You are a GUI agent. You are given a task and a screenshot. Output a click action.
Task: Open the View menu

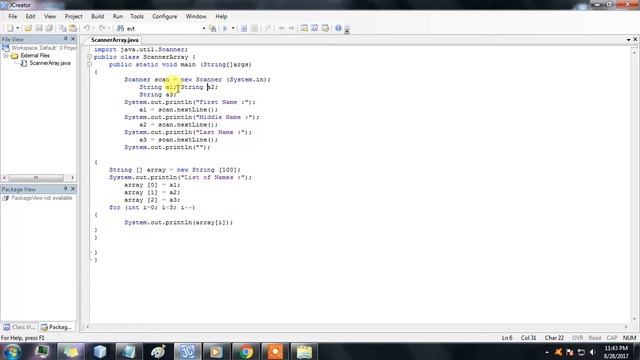click(50, 16)
